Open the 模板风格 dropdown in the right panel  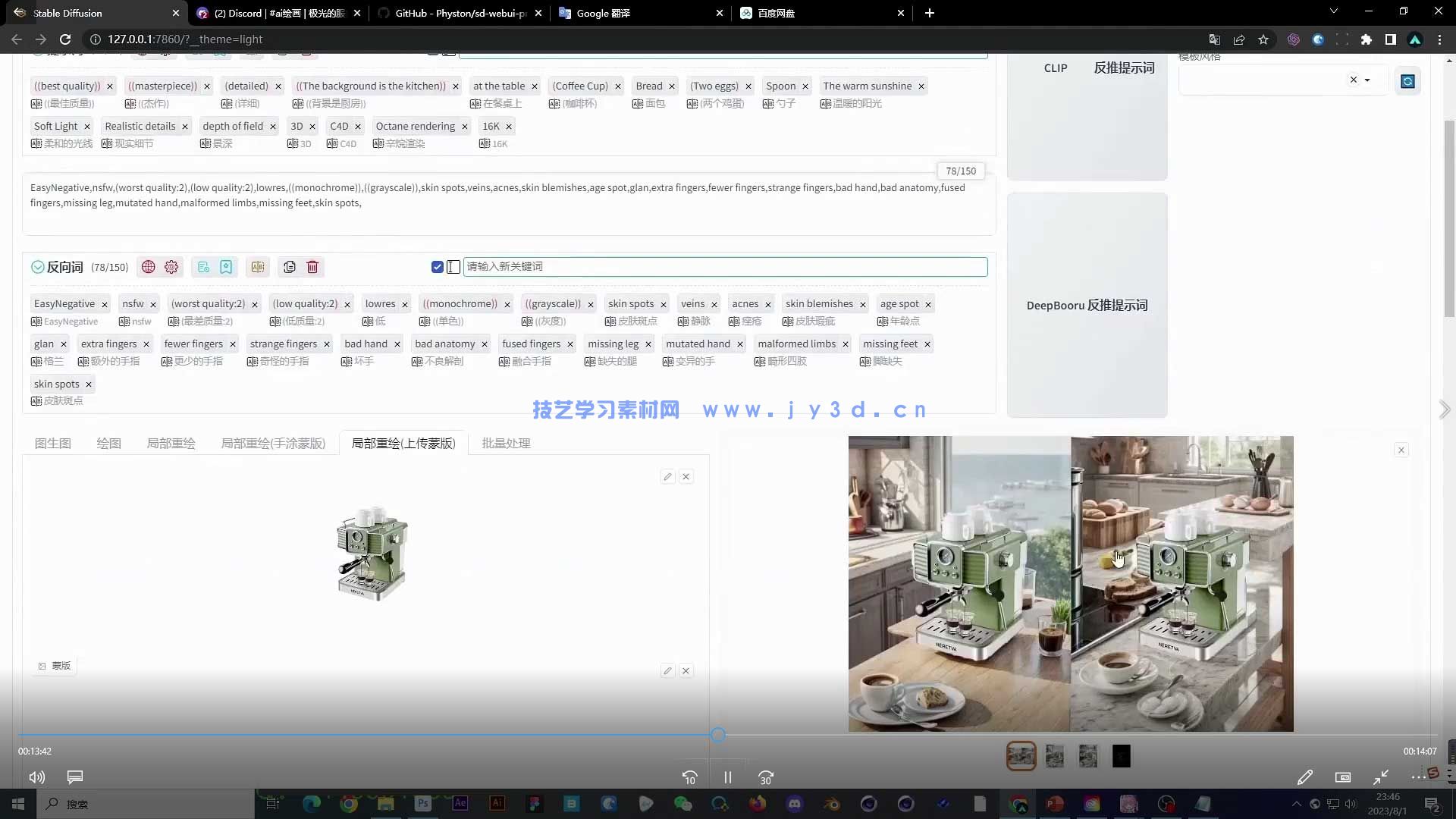[1367, 80]
